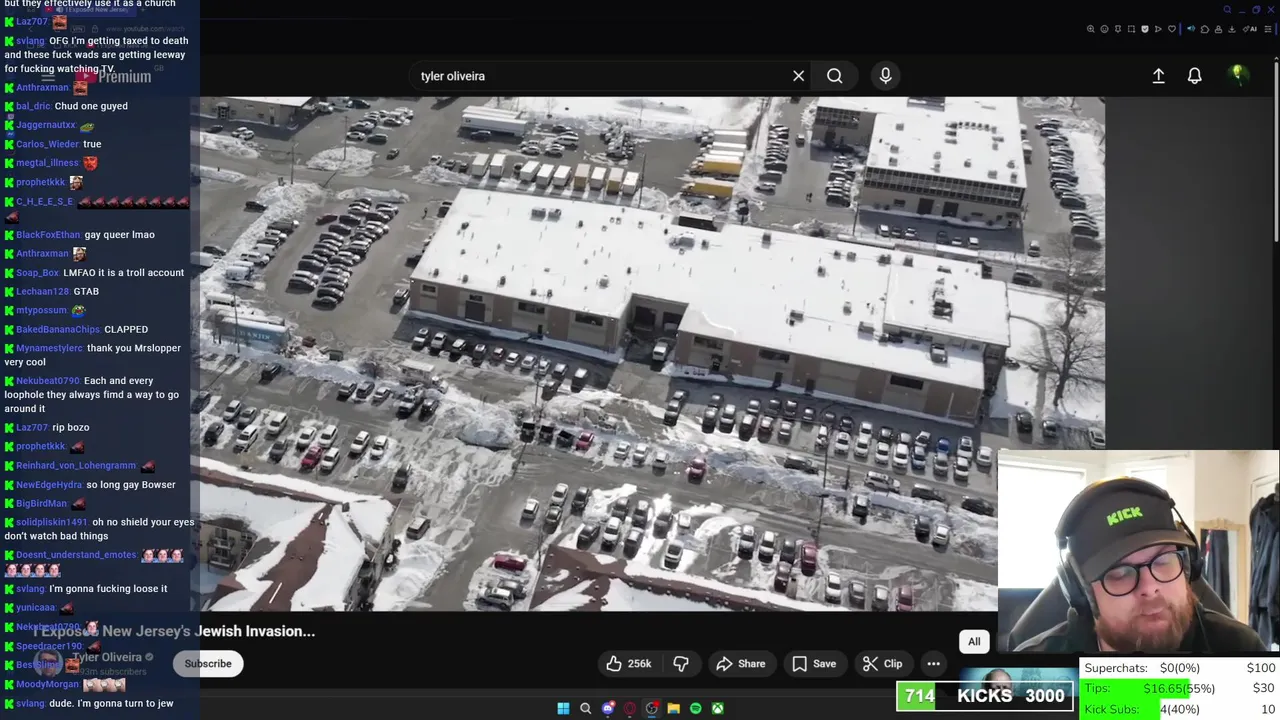Open Windows taskbar search
Image resolution: width=1280 pixels, height=720 pixels.
point(586,708)
